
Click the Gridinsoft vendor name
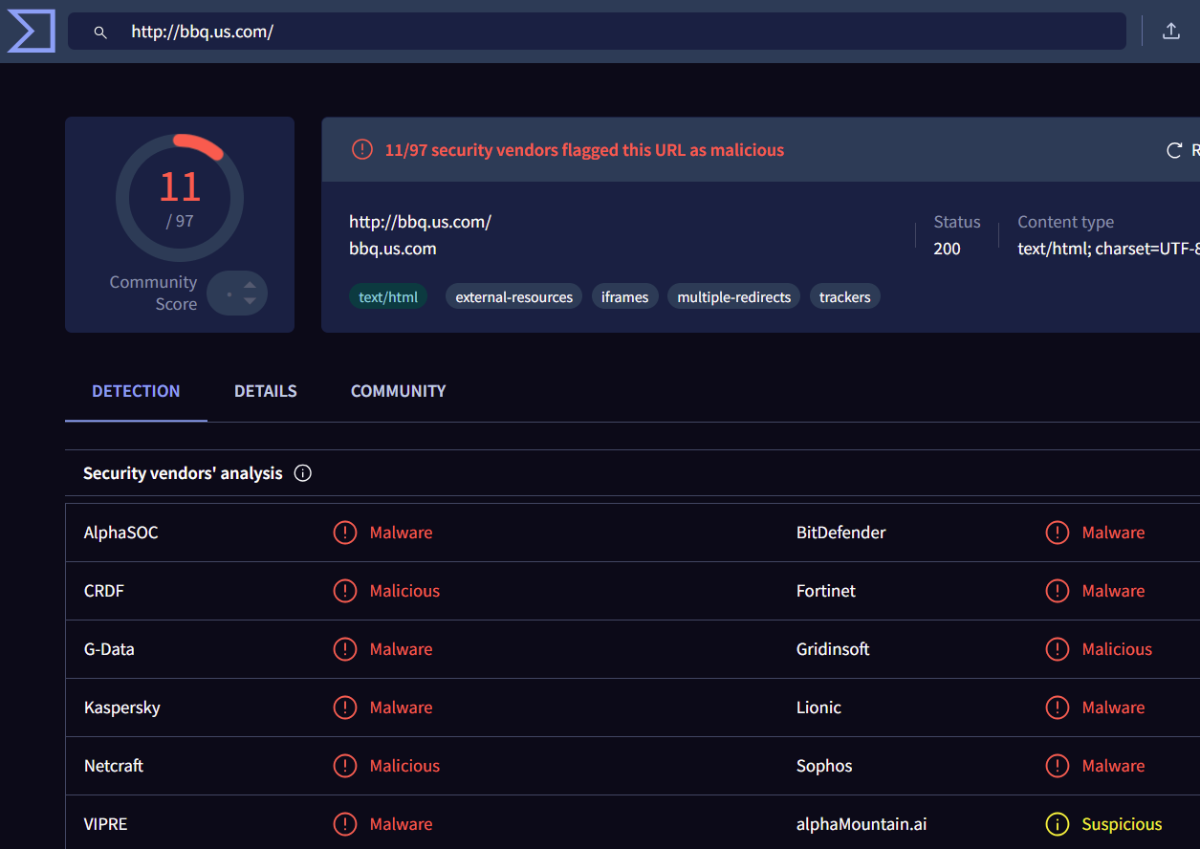point(833,649)
